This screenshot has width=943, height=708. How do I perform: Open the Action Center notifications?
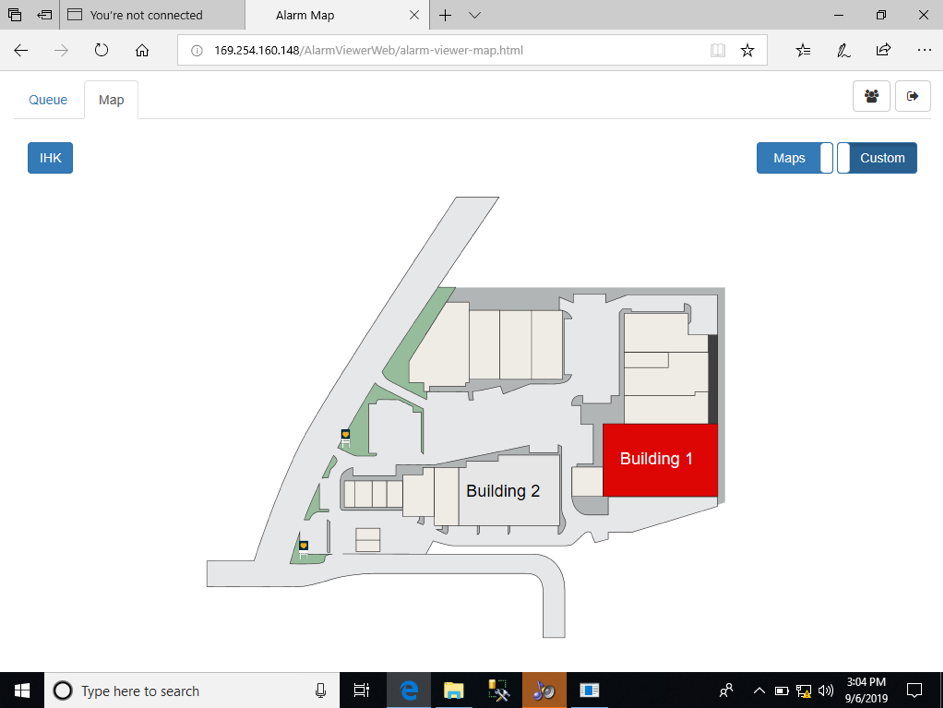tap(914, 691)
